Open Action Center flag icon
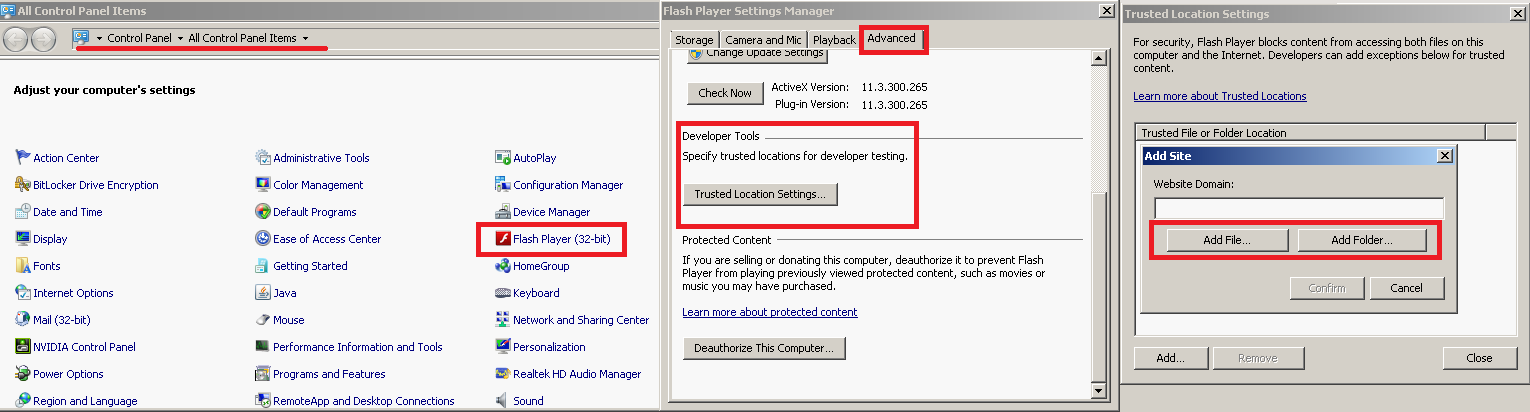 pos(24,158)
